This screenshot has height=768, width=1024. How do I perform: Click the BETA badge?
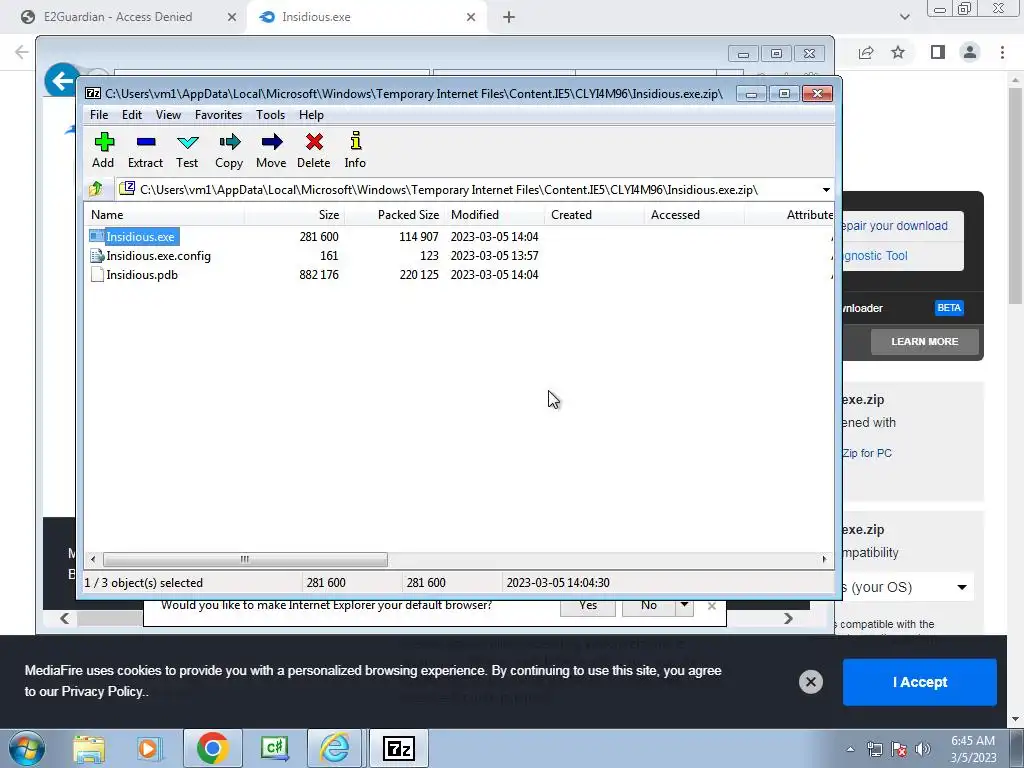pyautogui.click(x=949, y=308)
